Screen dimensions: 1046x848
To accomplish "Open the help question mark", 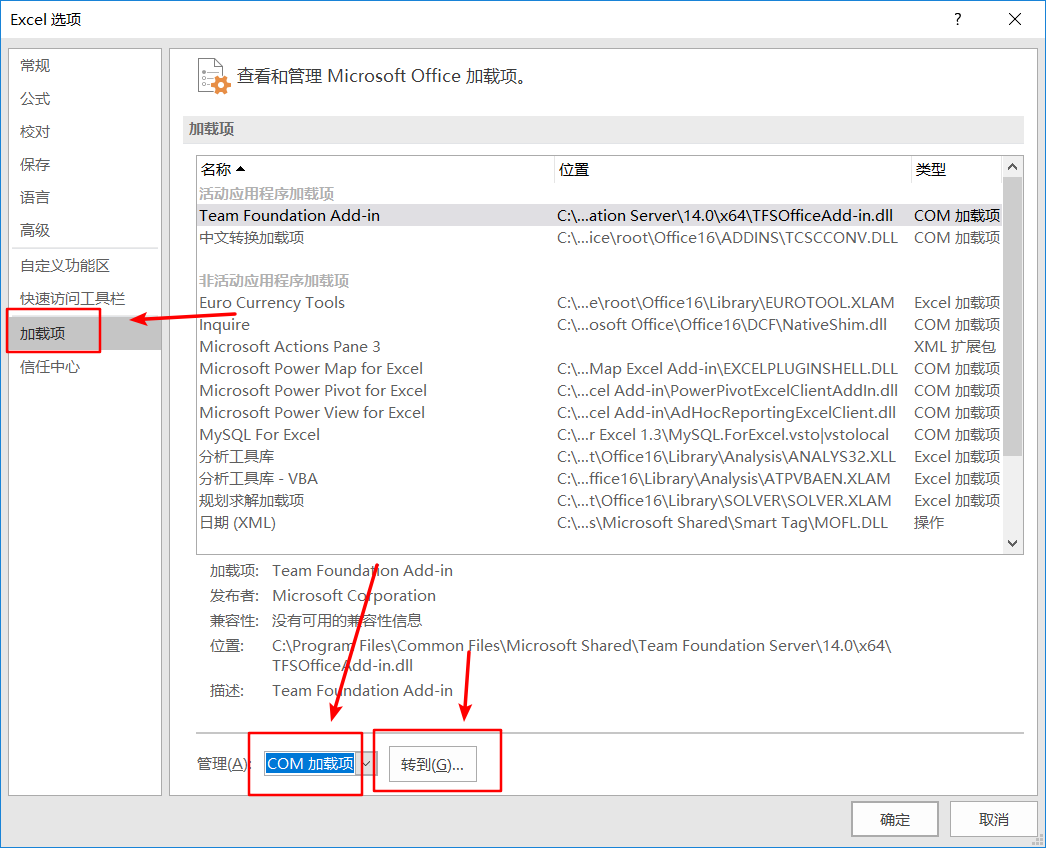I will tap(957, 19).
